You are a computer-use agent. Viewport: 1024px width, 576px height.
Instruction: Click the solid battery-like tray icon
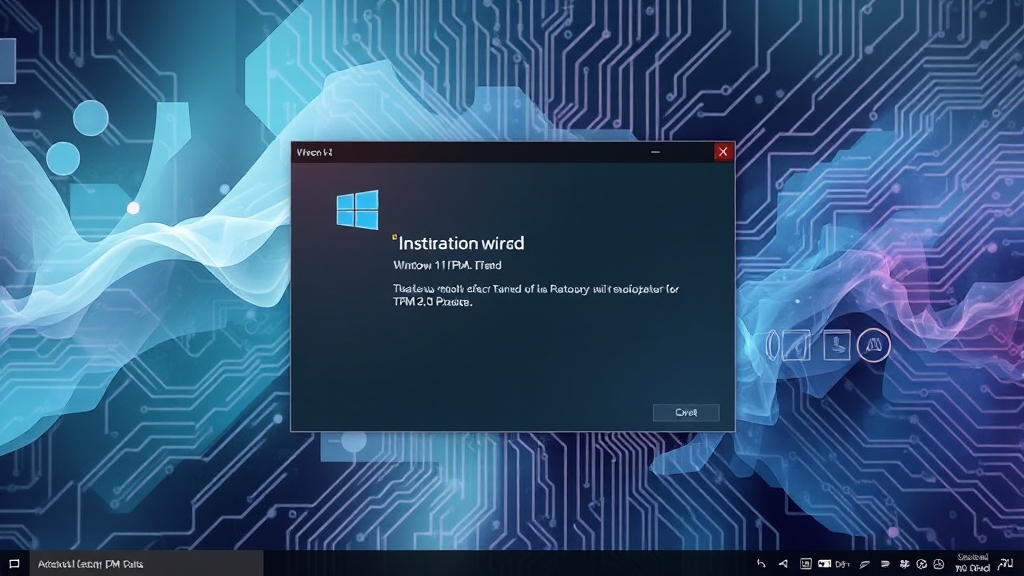[x=826, y=564]
